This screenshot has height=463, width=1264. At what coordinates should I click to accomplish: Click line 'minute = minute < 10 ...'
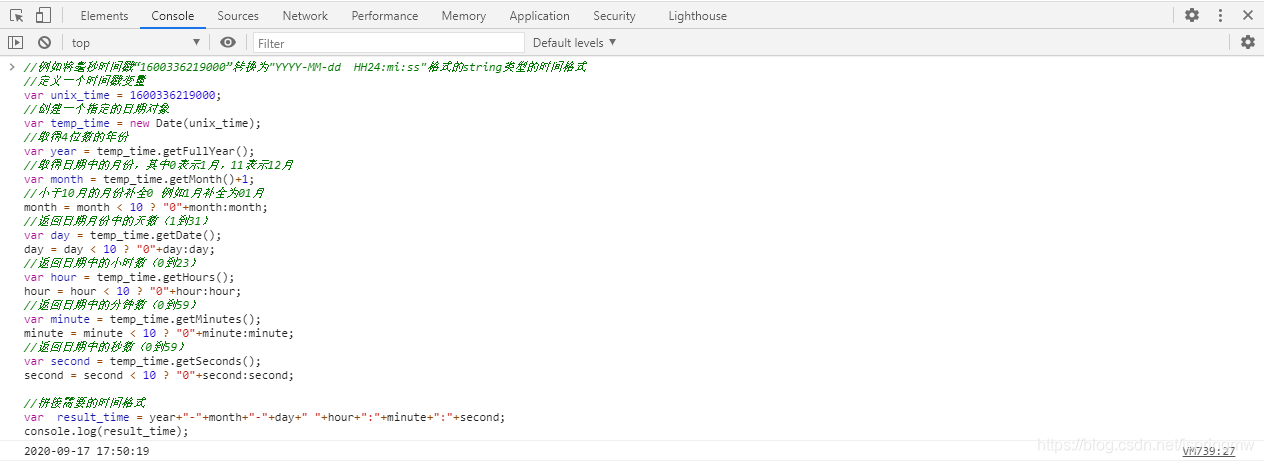159,333
